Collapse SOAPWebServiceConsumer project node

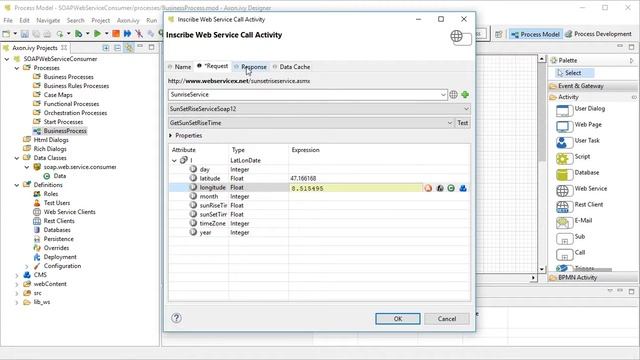coord(7,59)
